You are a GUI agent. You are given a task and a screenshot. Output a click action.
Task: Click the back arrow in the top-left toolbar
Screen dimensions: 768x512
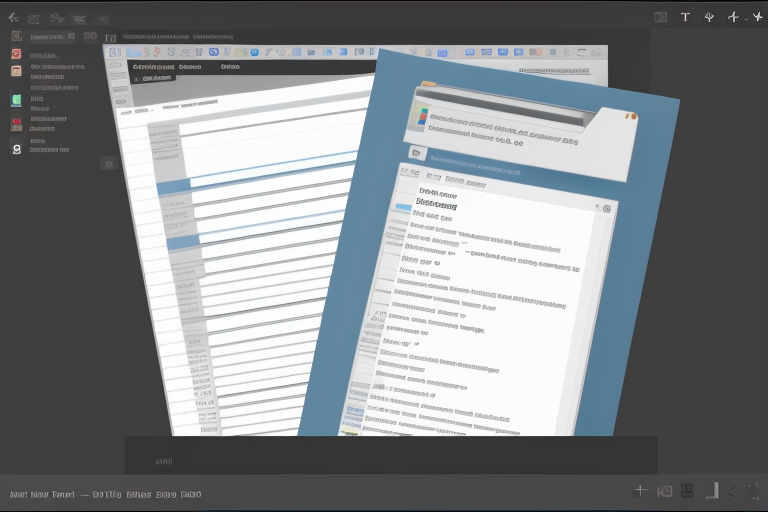[13, 18]
